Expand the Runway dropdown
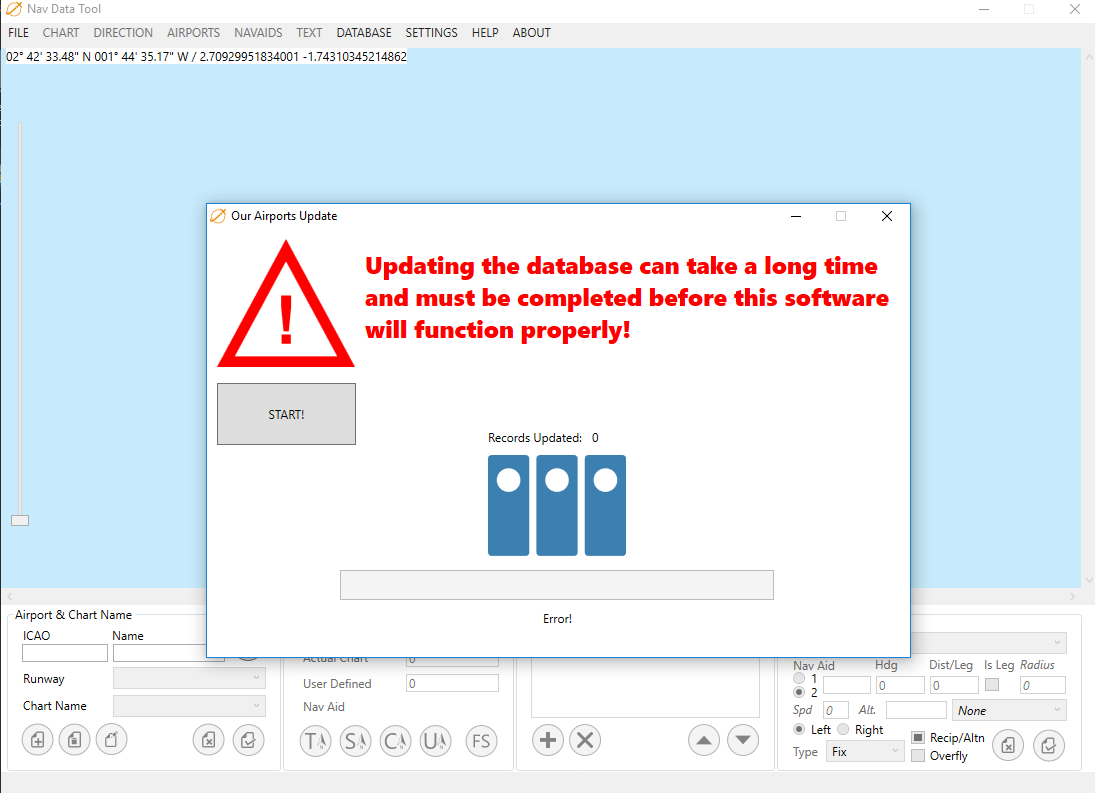This screenshot has height=793, width=1095. 189,679
